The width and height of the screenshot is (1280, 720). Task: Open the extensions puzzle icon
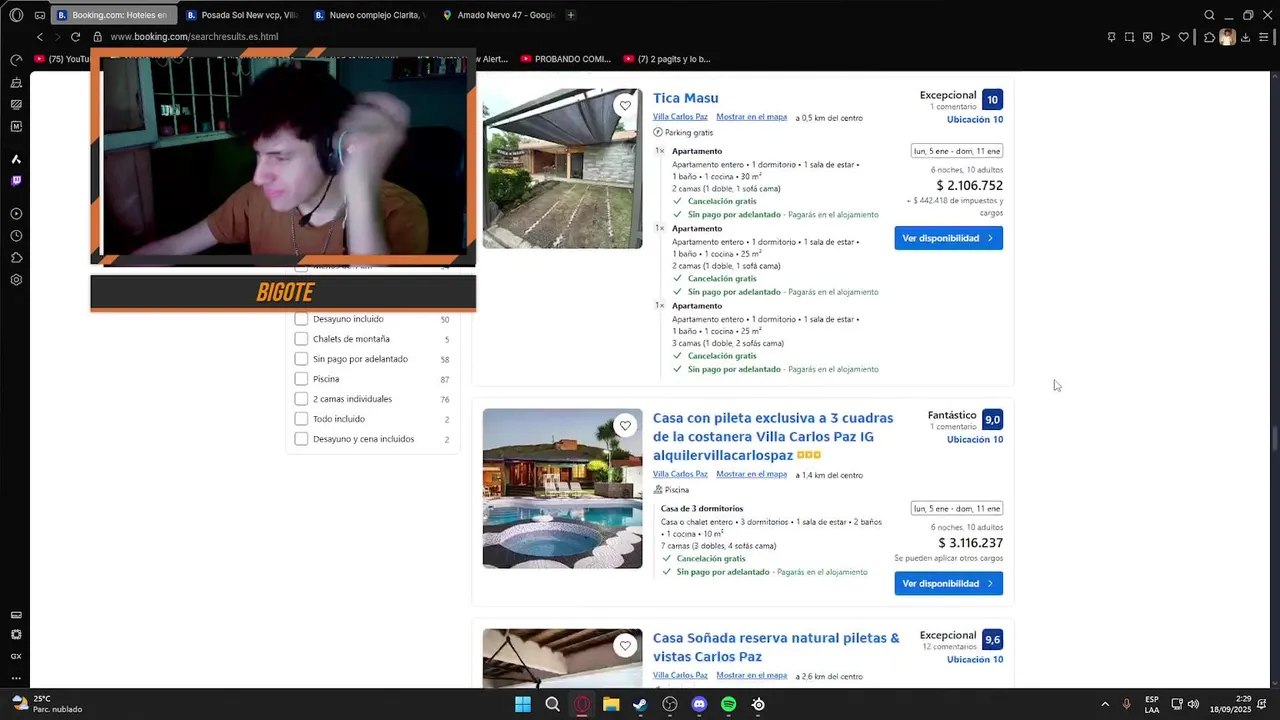(x=1209, y=37)
